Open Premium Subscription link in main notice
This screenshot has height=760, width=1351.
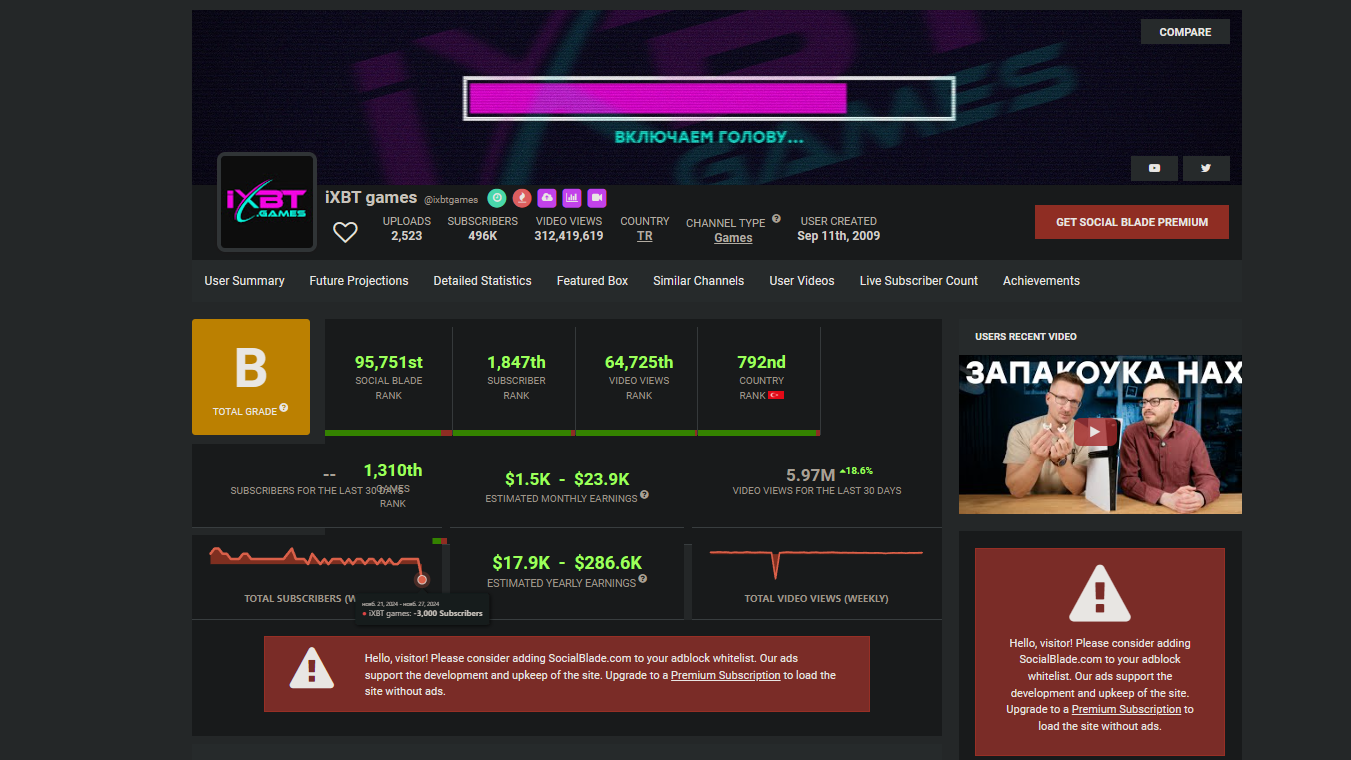[726, 675]
